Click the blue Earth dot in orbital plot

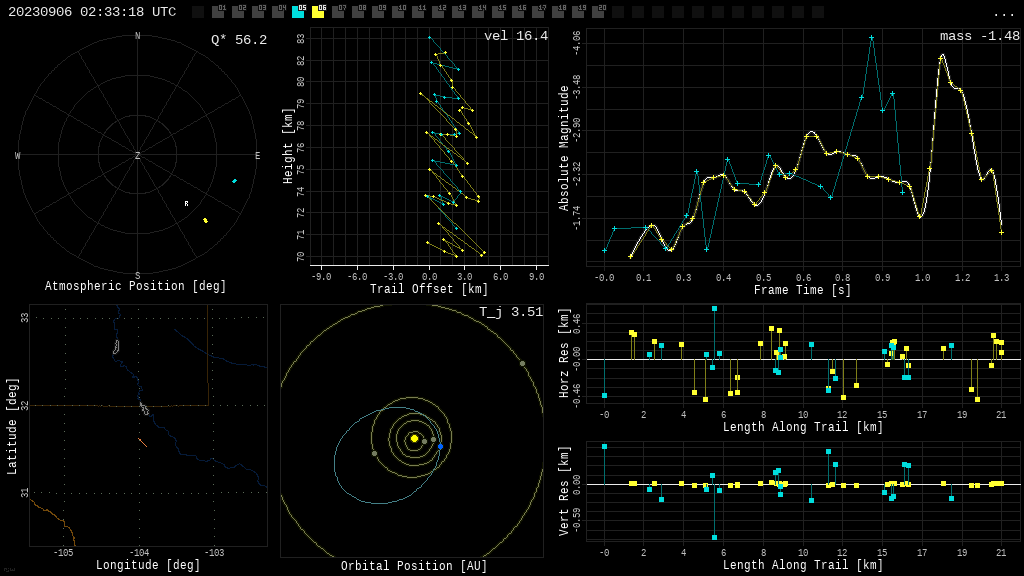click(440, 447)
